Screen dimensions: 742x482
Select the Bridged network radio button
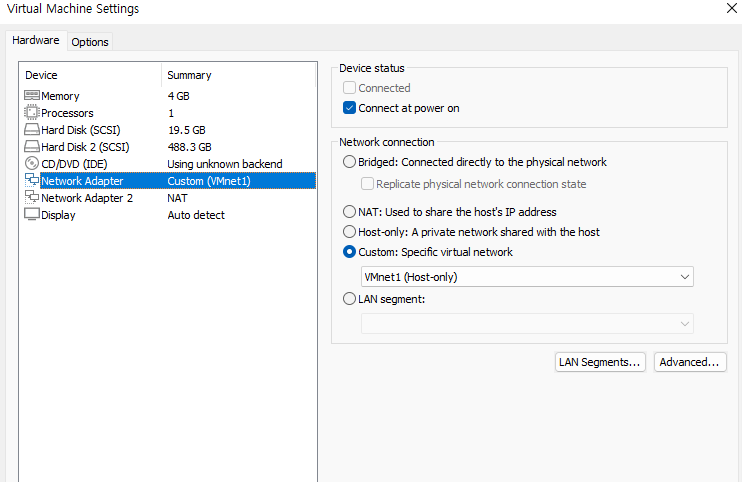349,162
